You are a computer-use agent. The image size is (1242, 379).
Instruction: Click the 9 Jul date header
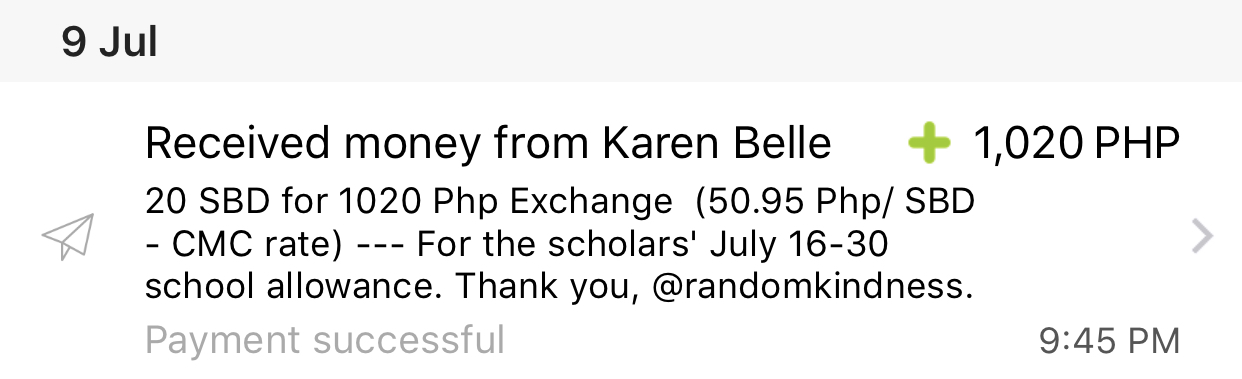tap(110, 42)
